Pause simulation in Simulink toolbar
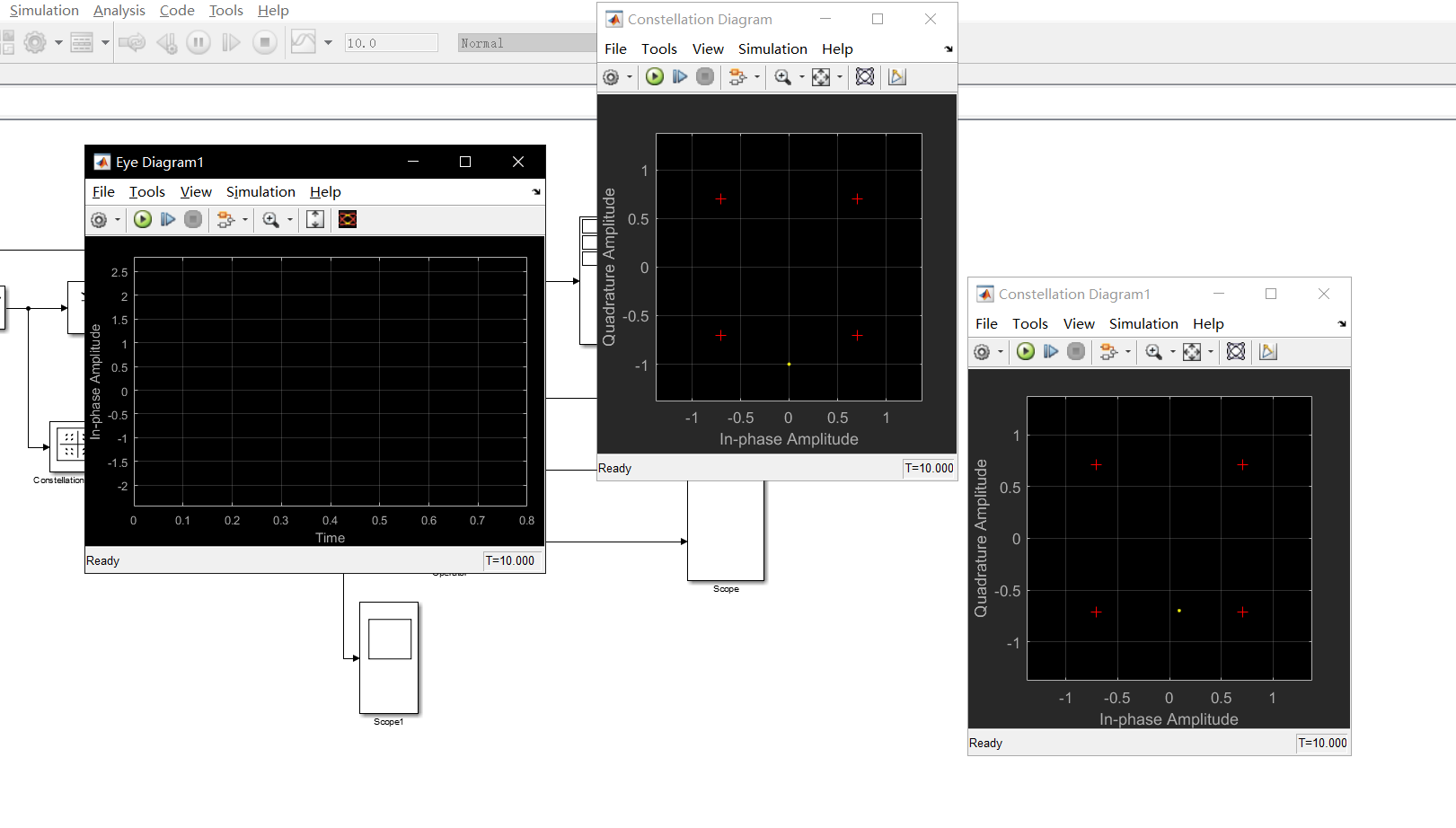Screen dimensions: 1456x828 tap(199, 42)
